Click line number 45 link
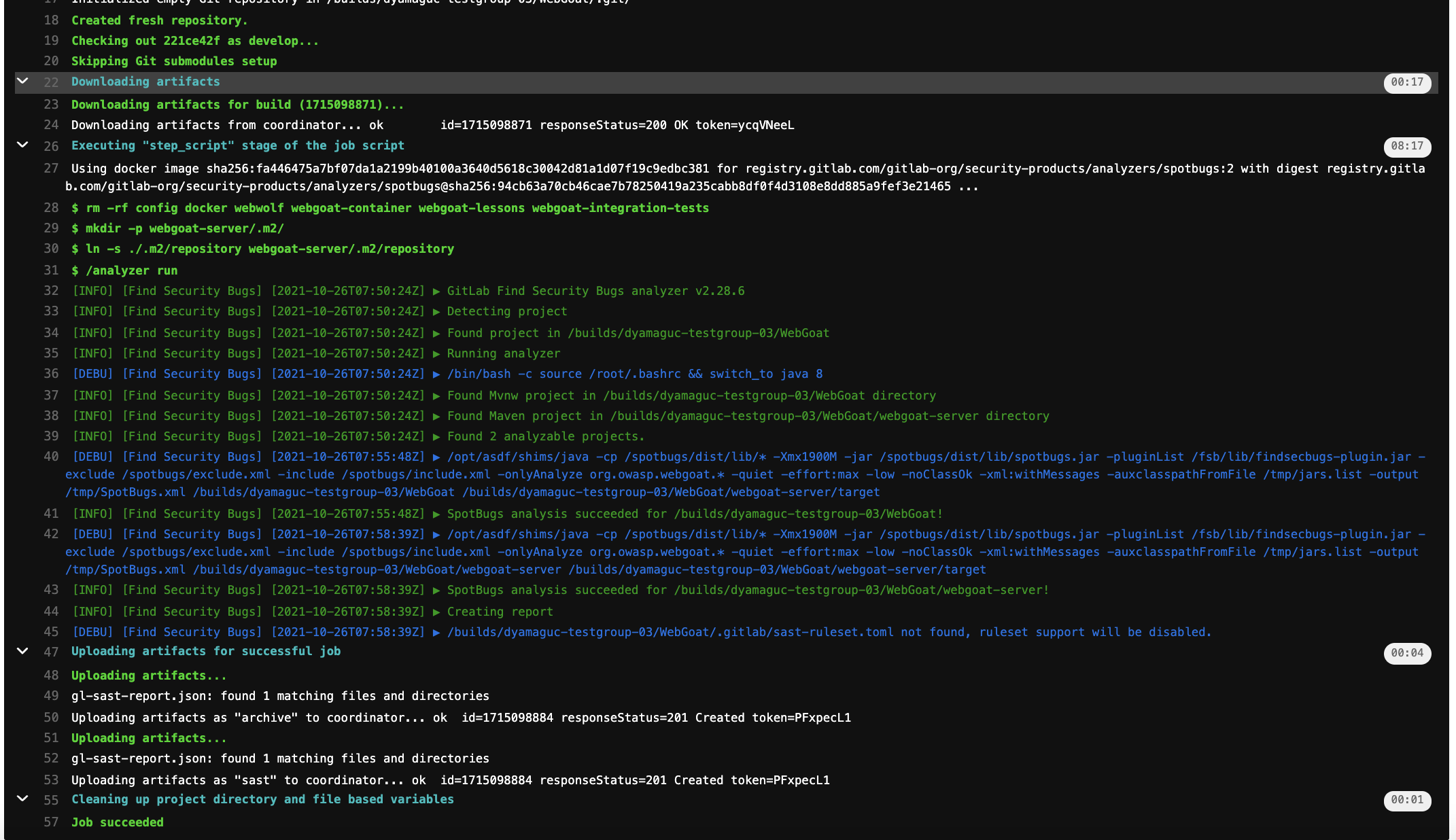Viewport: 1456px width, 840px height. [51, 632]
